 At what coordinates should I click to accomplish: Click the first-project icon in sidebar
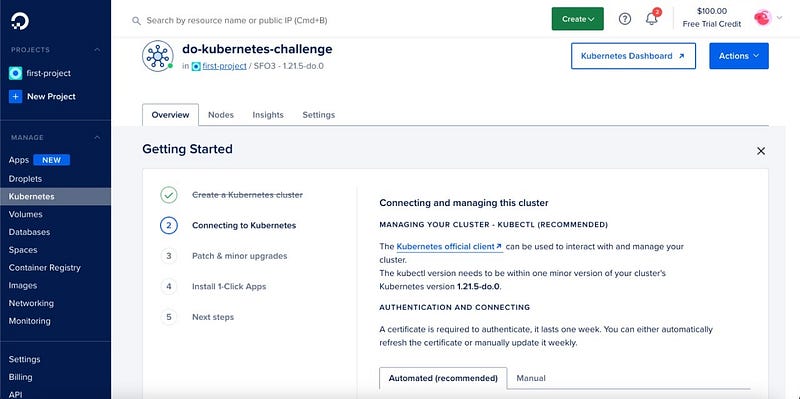pyautogui.click(x=15, y=73)
